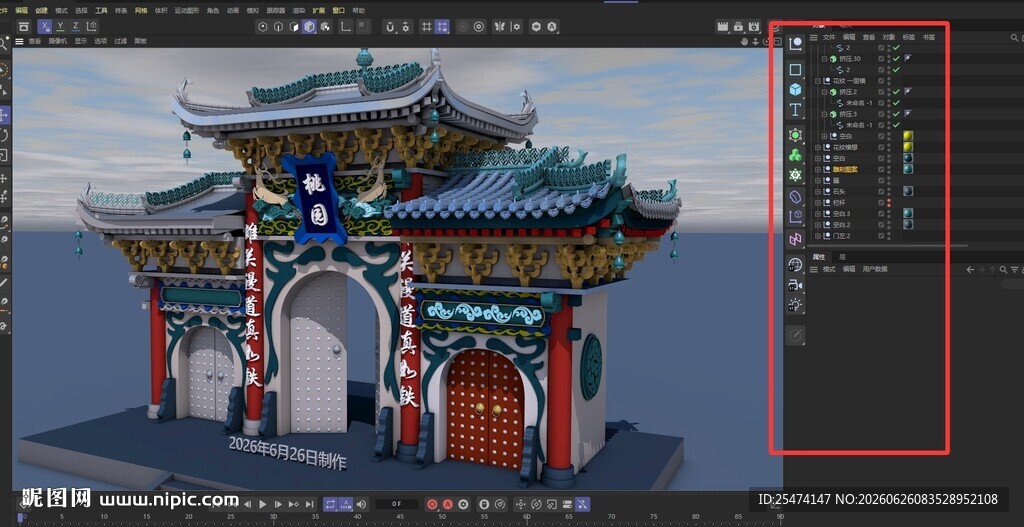This screenshot has width=1024, height=527.
Task: Click the Object Manager search magnifier icon
Action: [1014, 38]
